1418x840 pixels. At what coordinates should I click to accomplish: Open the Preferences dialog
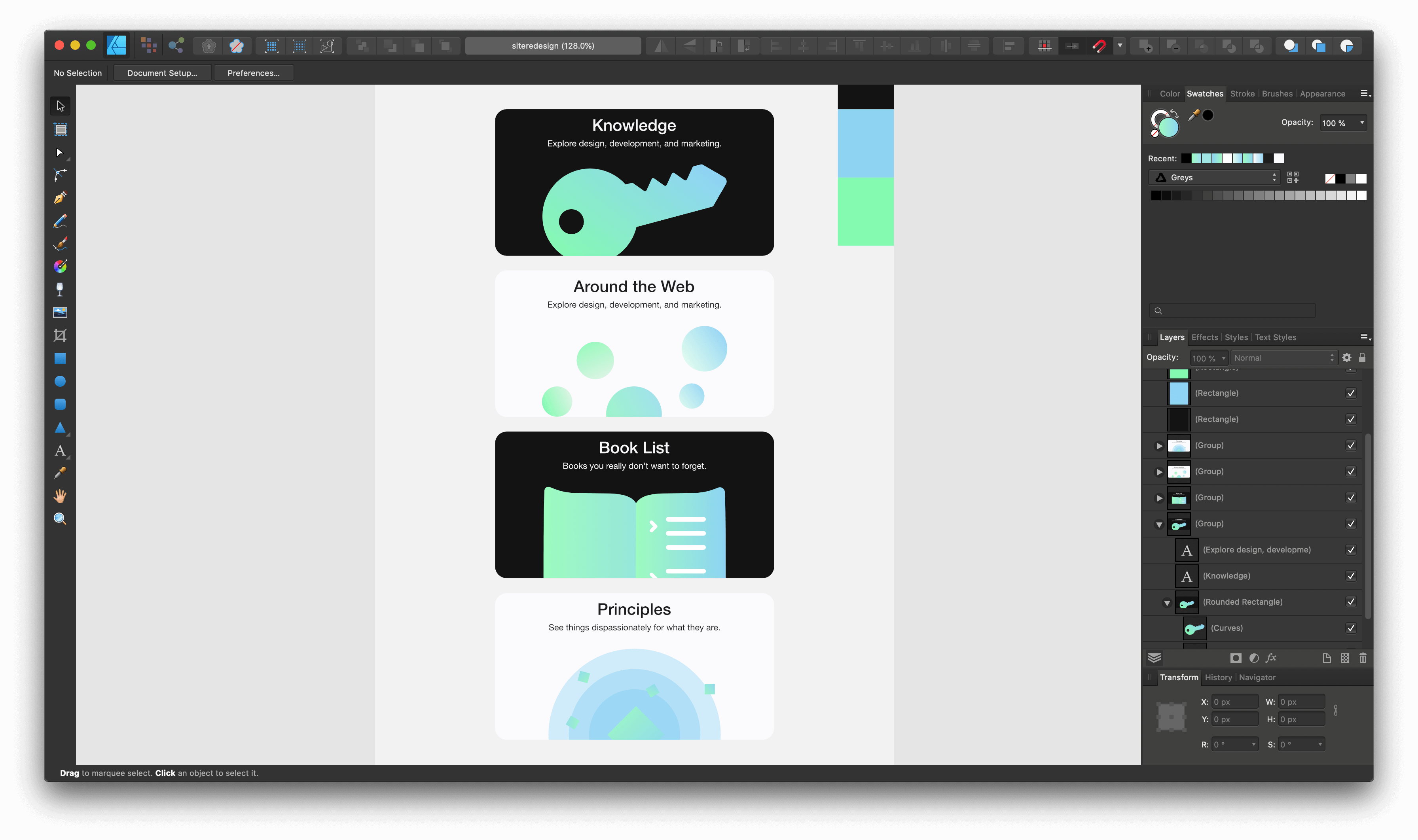[253, 72]
